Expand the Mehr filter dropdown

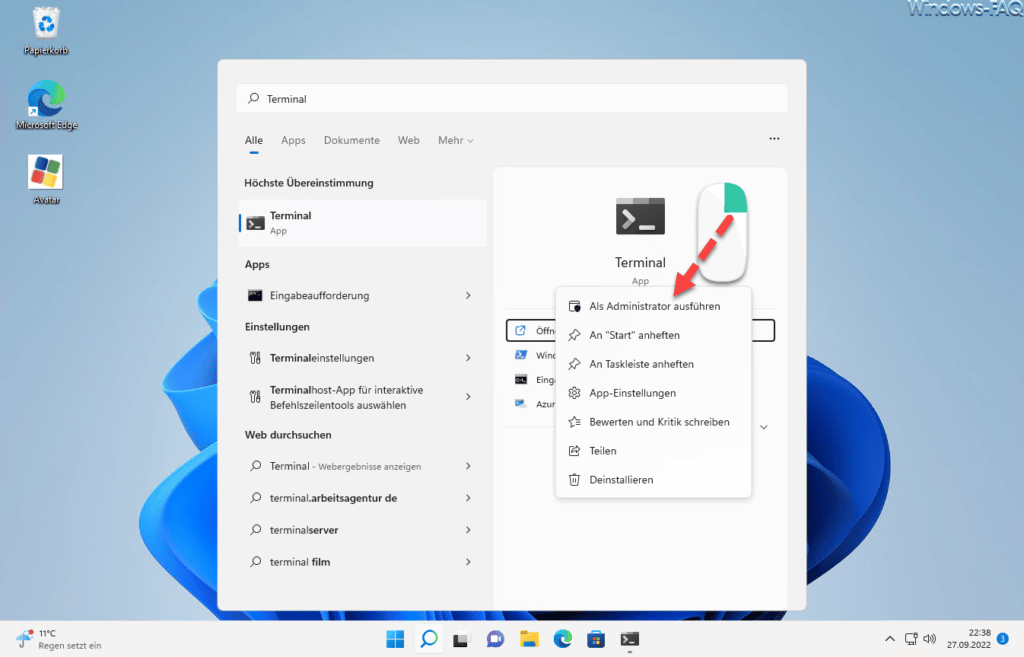click(455, 140)
